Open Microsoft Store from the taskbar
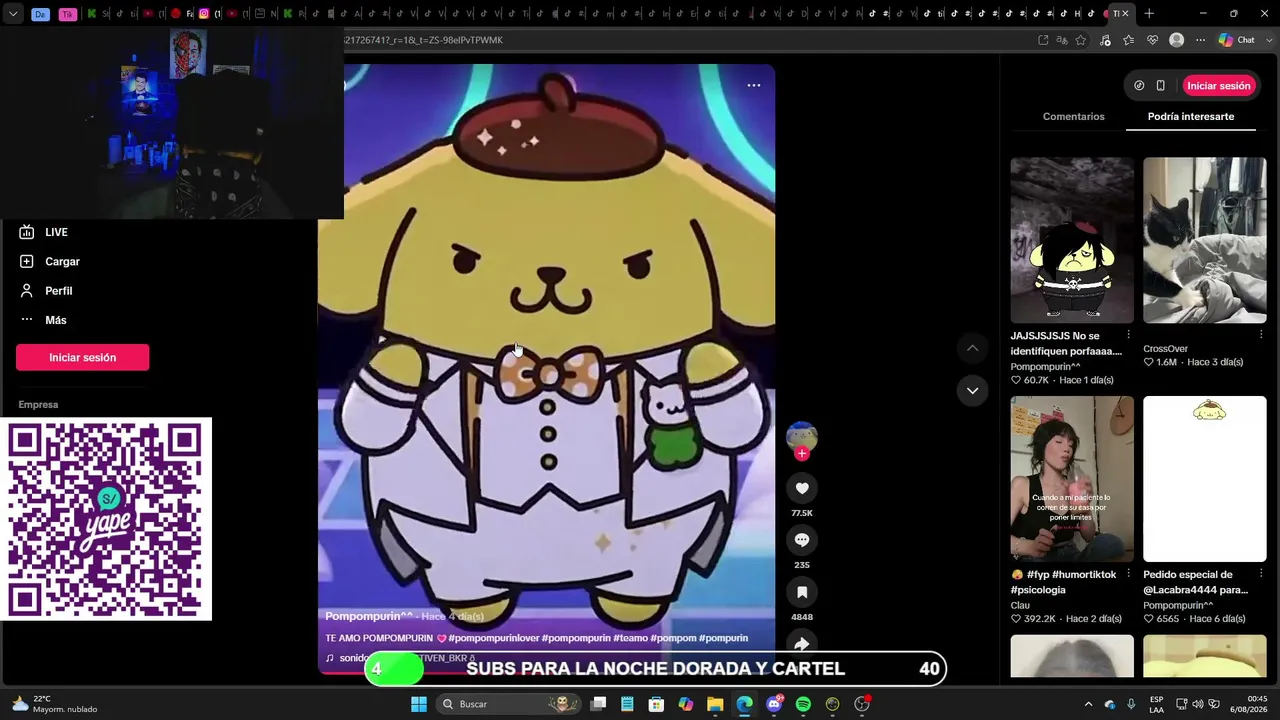Viewport: 1280px width, 720px height. pyautogui.click(x=656, y=704)
